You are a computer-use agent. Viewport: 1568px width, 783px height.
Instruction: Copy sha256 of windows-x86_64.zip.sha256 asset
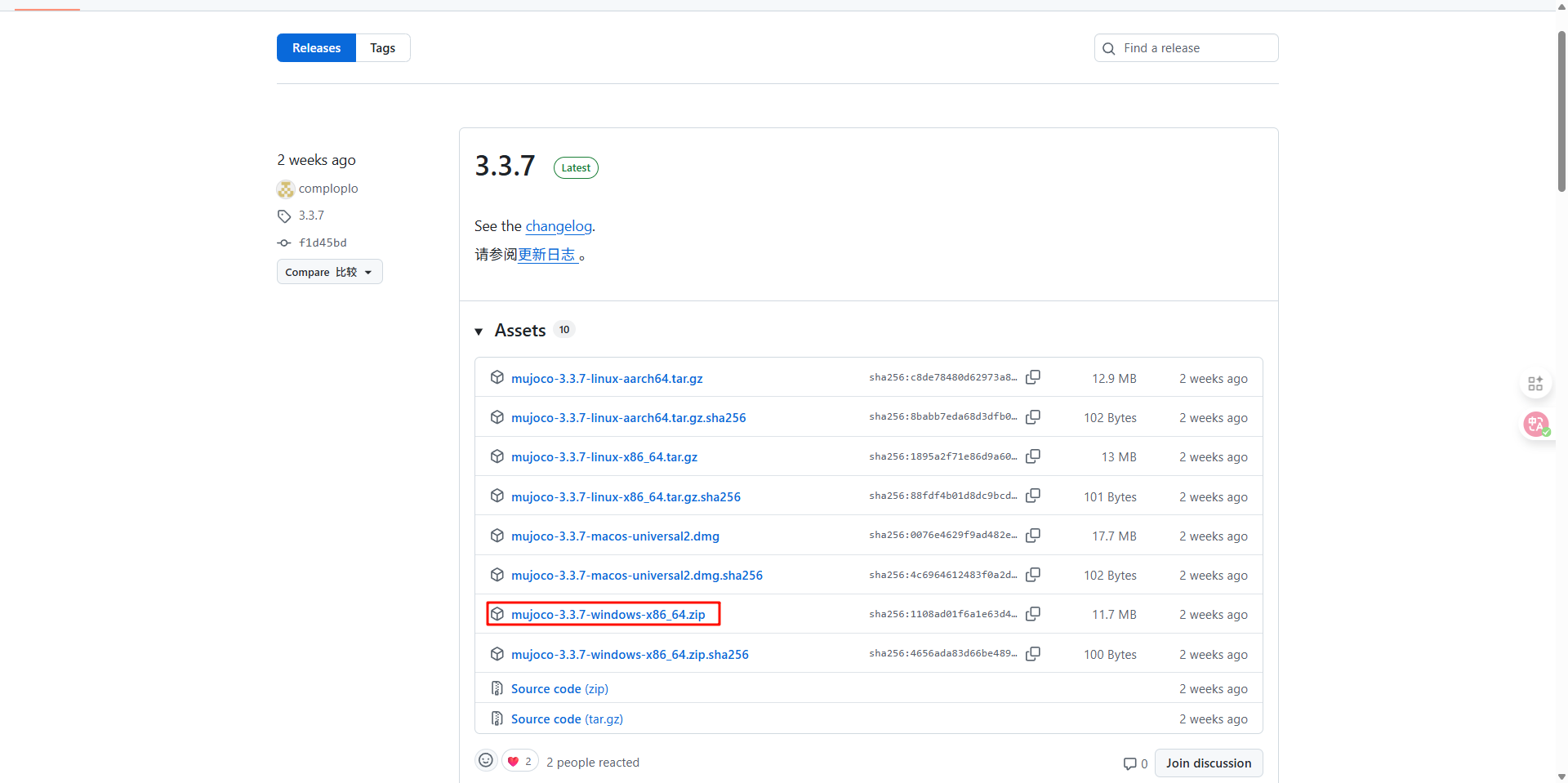(x=1033, y=654)
